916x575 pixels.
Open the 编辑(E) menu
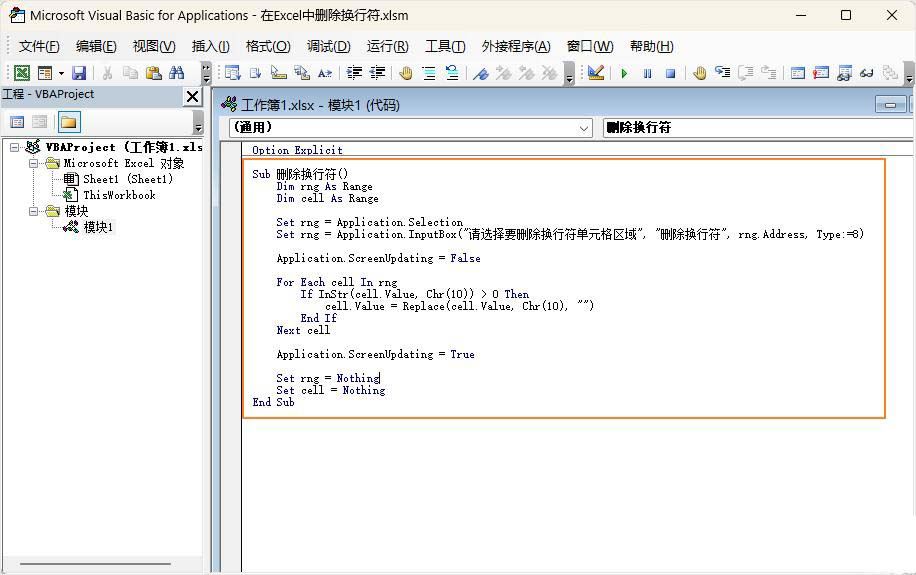(96, 46)
